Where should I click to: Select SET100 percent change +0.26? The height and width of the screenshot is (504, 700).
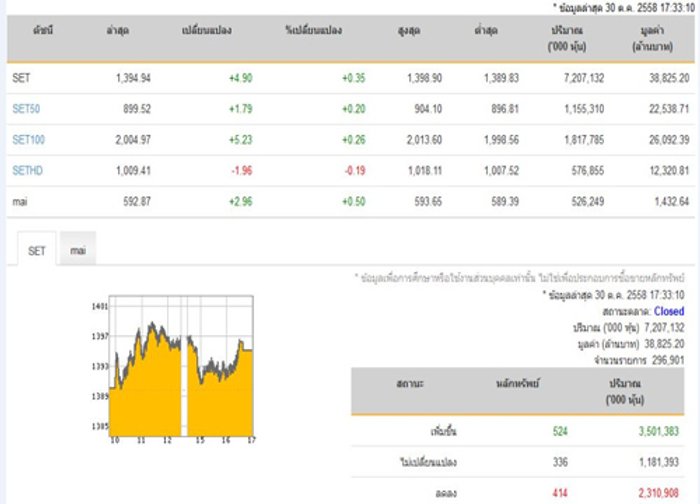point(354,140)
